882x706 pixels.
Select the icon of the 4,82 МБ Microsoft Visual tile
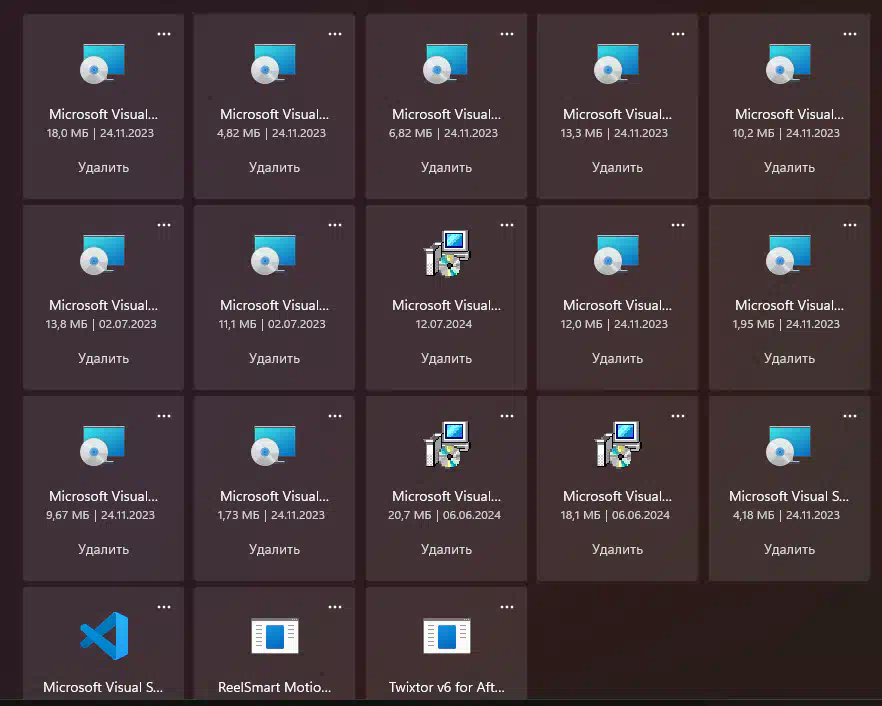tap(274, 64)
